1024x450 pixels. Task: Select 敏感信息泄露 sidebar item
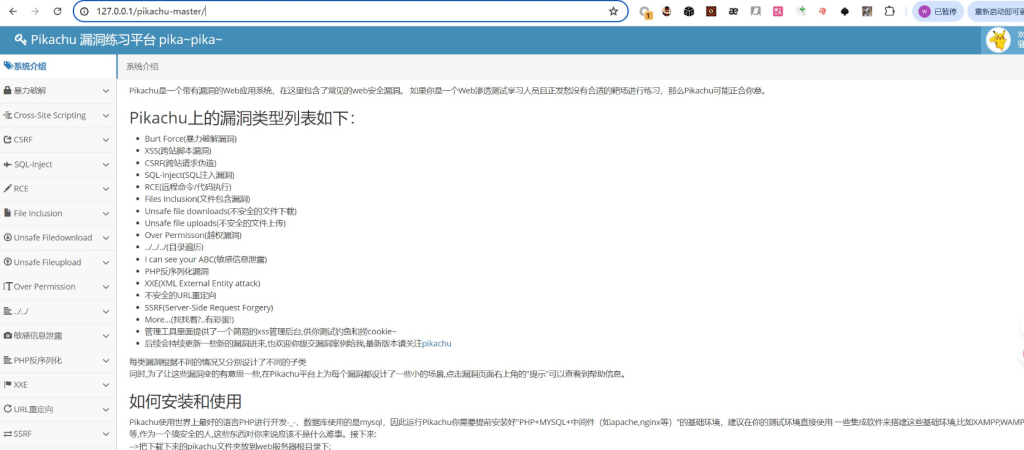pyautogui.click(x=58, y=336)
